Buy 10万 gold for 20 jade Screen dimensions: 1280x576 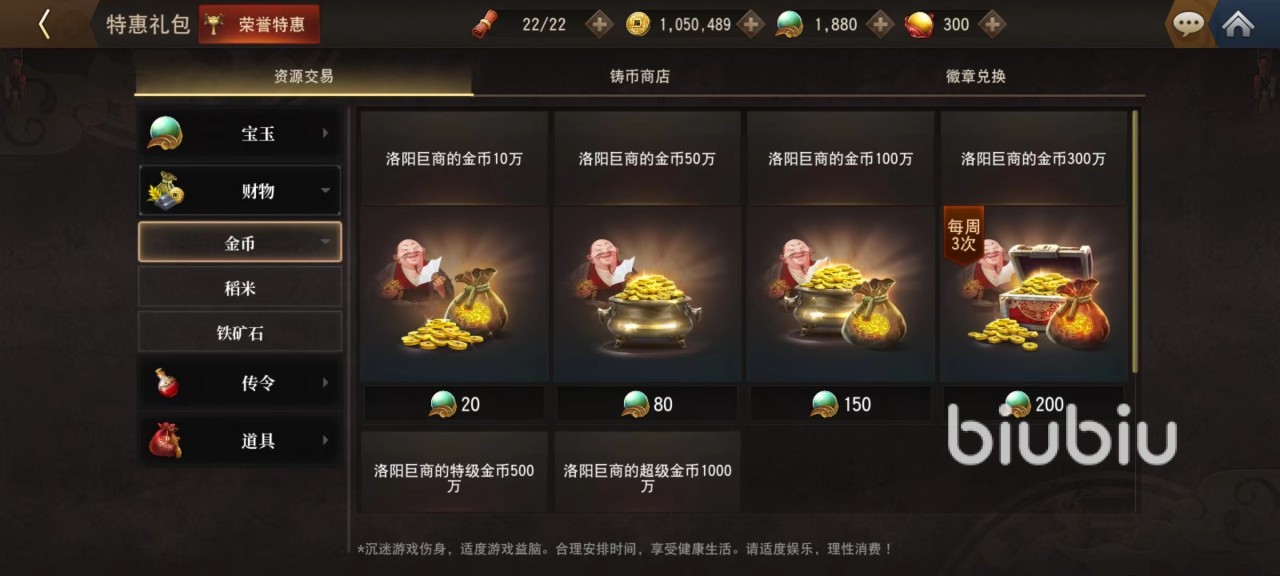click(454, 404)
